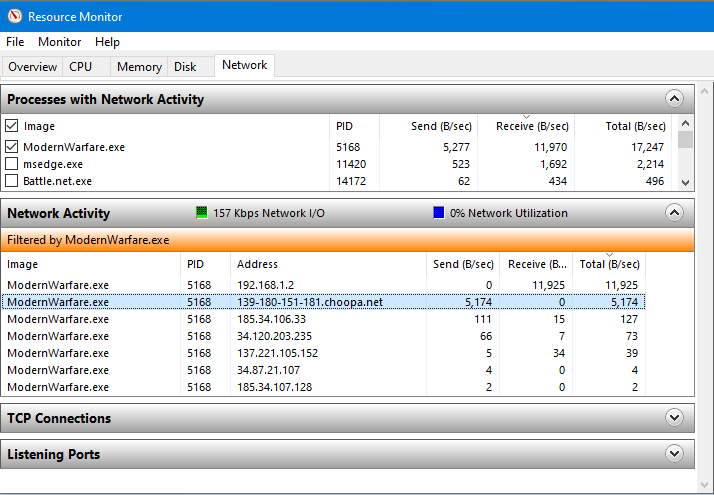Select the 185.34.107.128 address row

[x=323, y=387]
